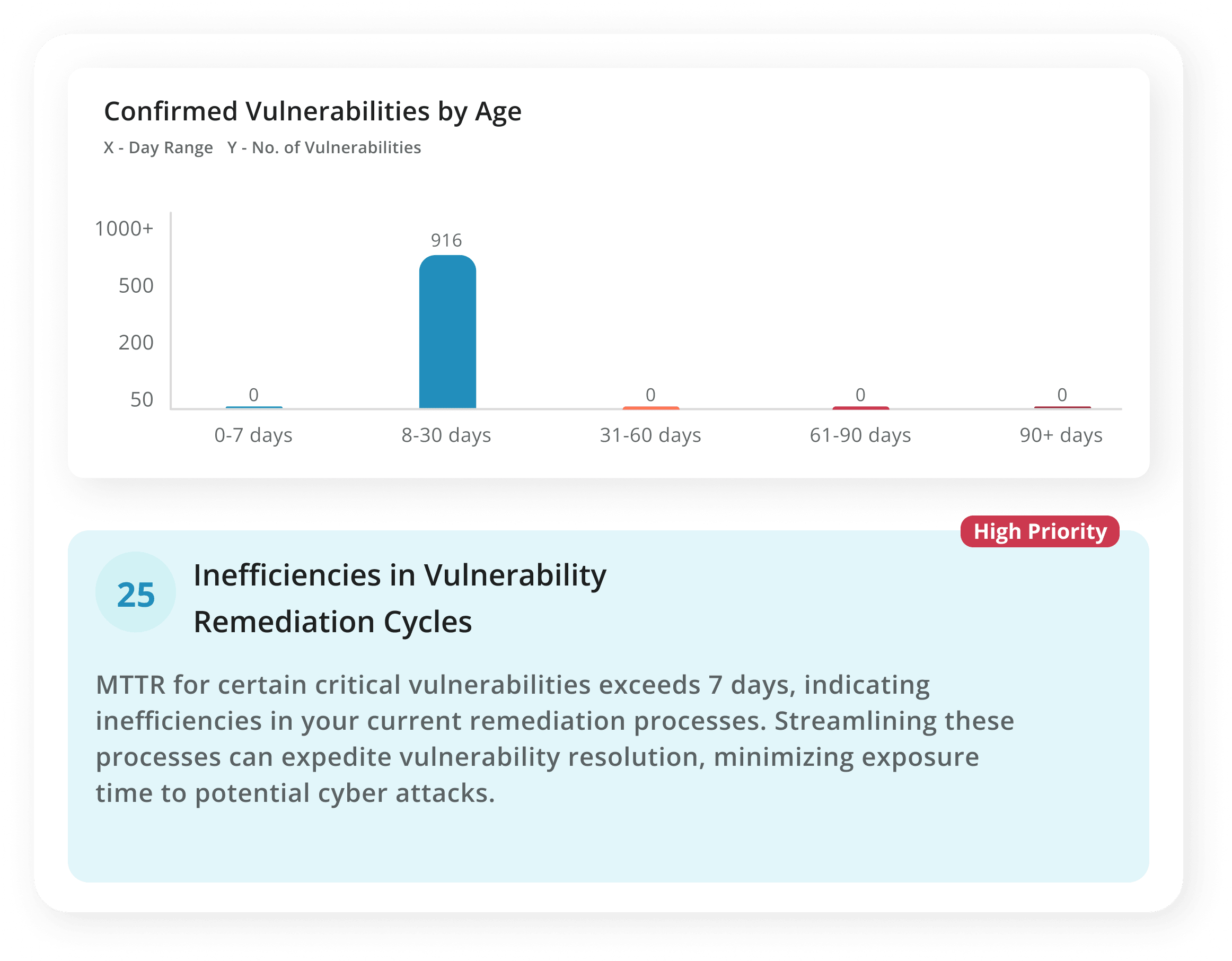Select the 90+ days bar marker

(1062, 407)
